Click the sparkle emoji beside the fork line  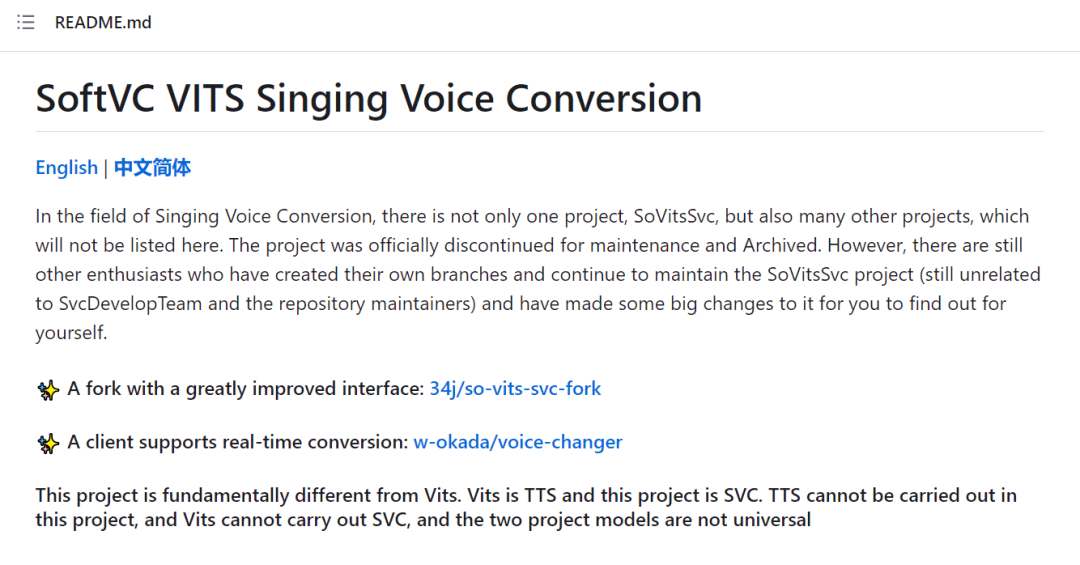point(47,390)
